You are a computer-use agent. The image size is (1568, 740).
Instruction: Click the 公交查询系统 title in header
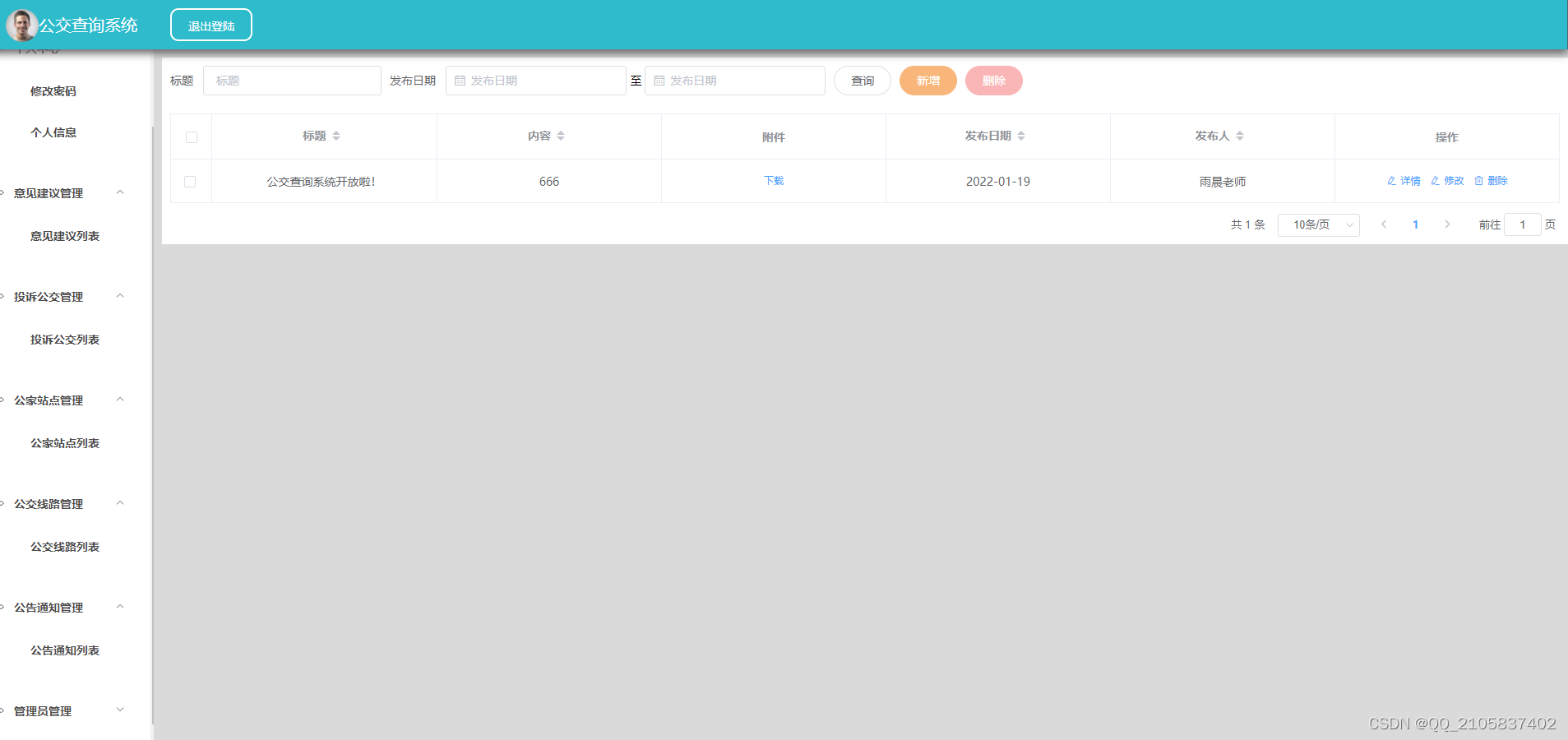[89, 25]
